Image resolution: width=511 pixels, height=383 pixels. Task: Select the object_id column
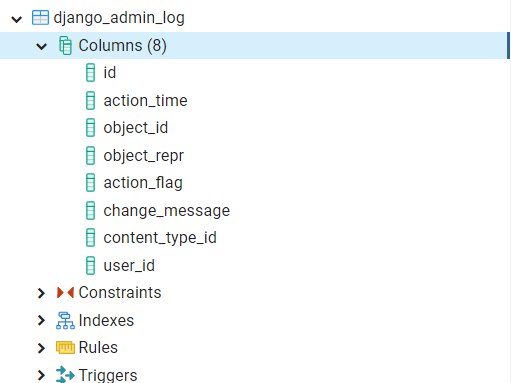(x=136, y=128)
